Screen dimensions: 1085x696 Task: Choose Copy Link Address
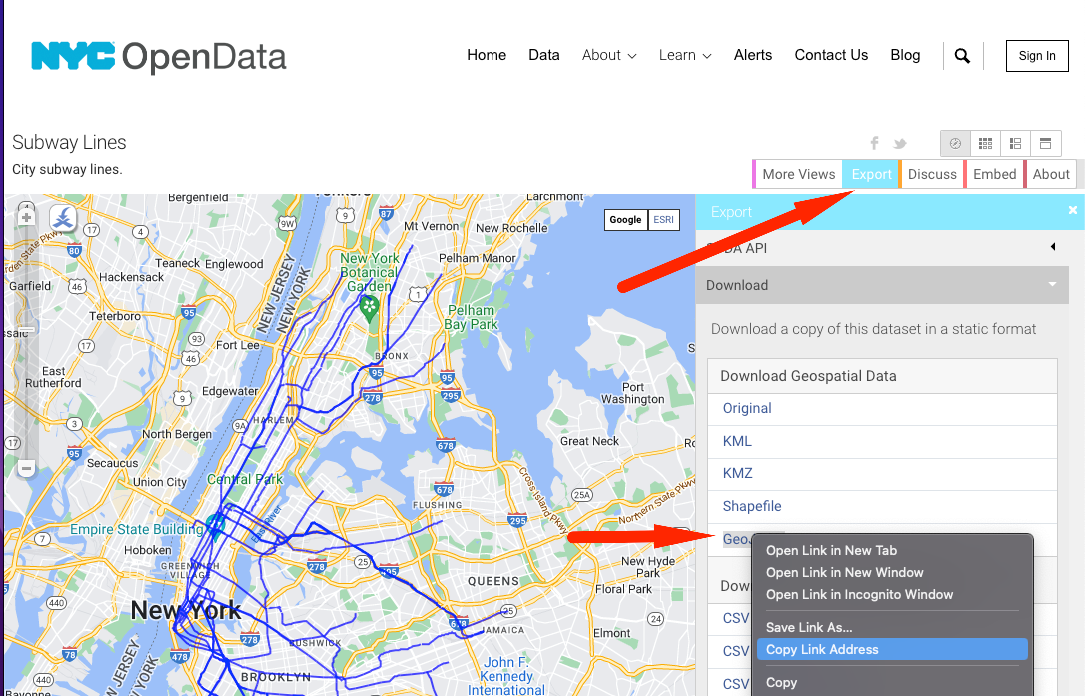893,650
